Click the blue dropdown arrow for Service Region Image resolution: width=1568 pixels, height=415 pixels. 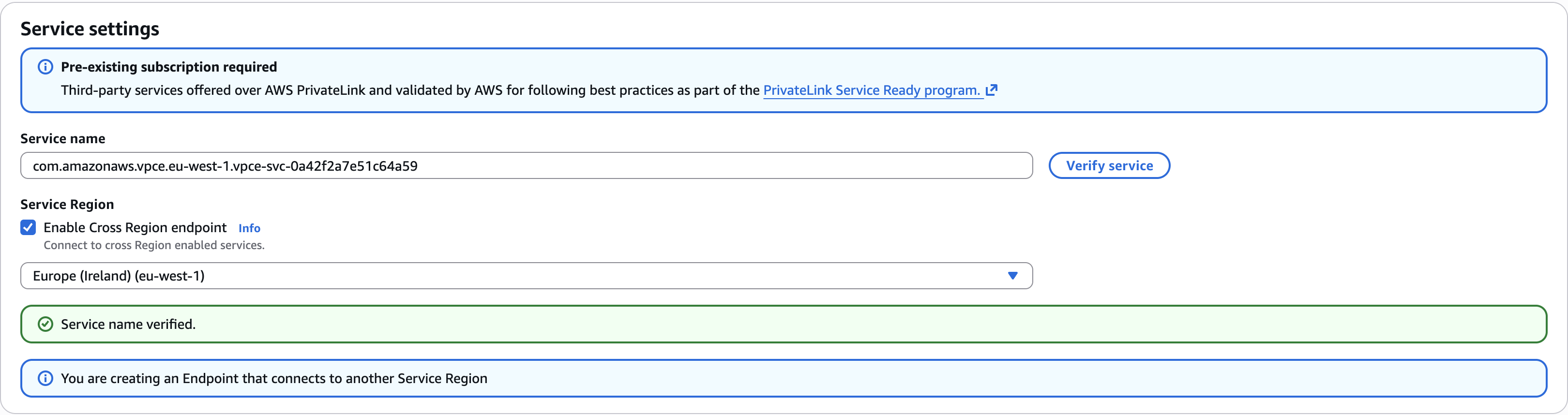1012,276
